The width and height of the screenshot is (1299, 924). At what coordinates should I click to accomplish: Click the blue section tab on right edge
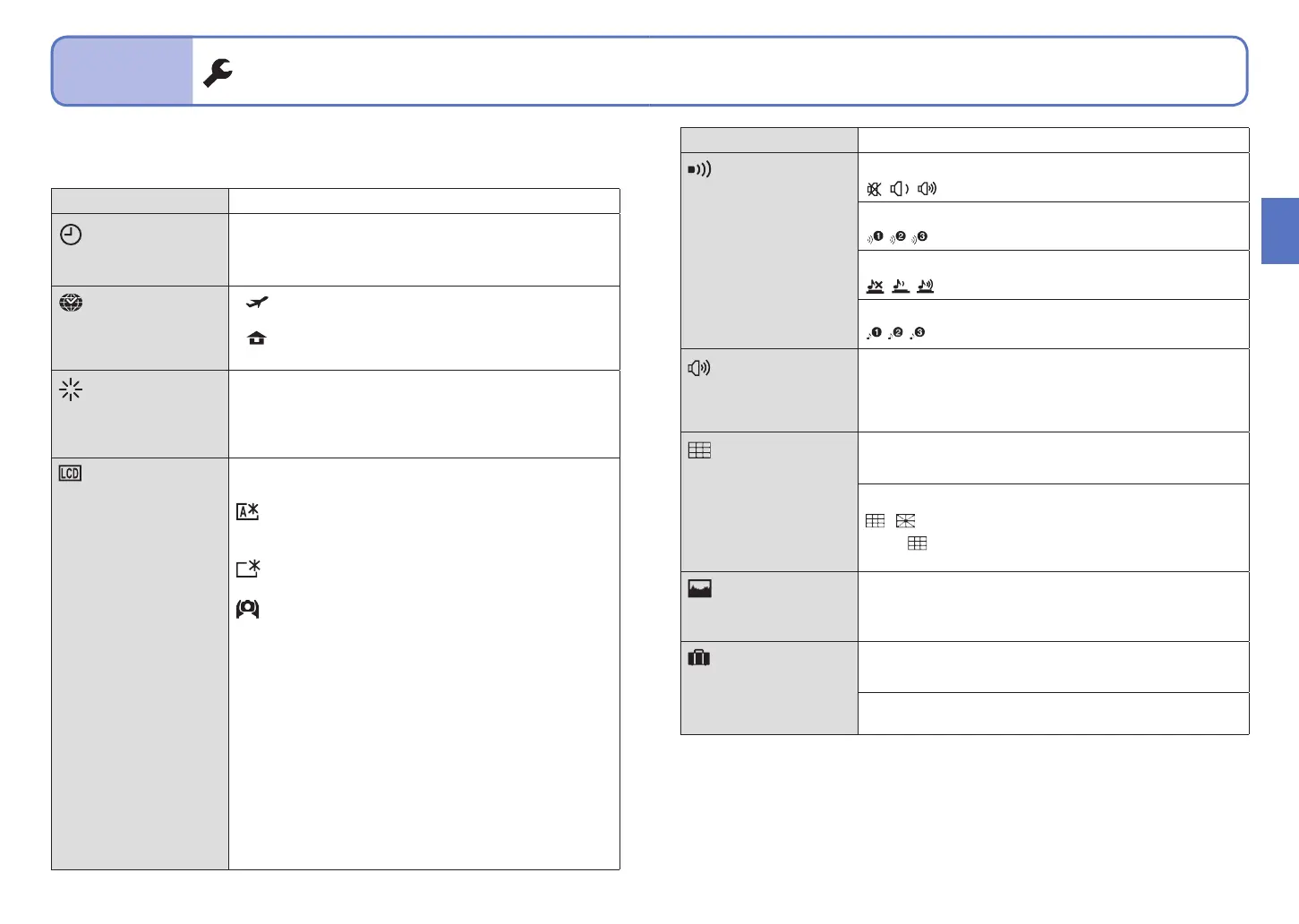[x=1280, y=231]
